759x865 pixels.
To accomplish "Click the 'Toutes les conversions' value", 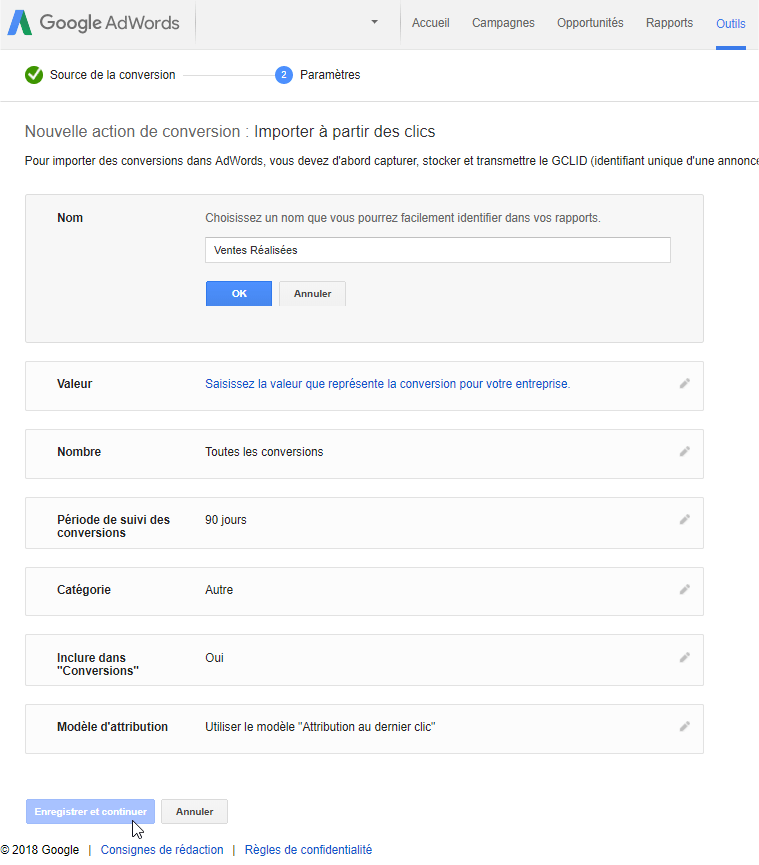I will tap(264, 451).
